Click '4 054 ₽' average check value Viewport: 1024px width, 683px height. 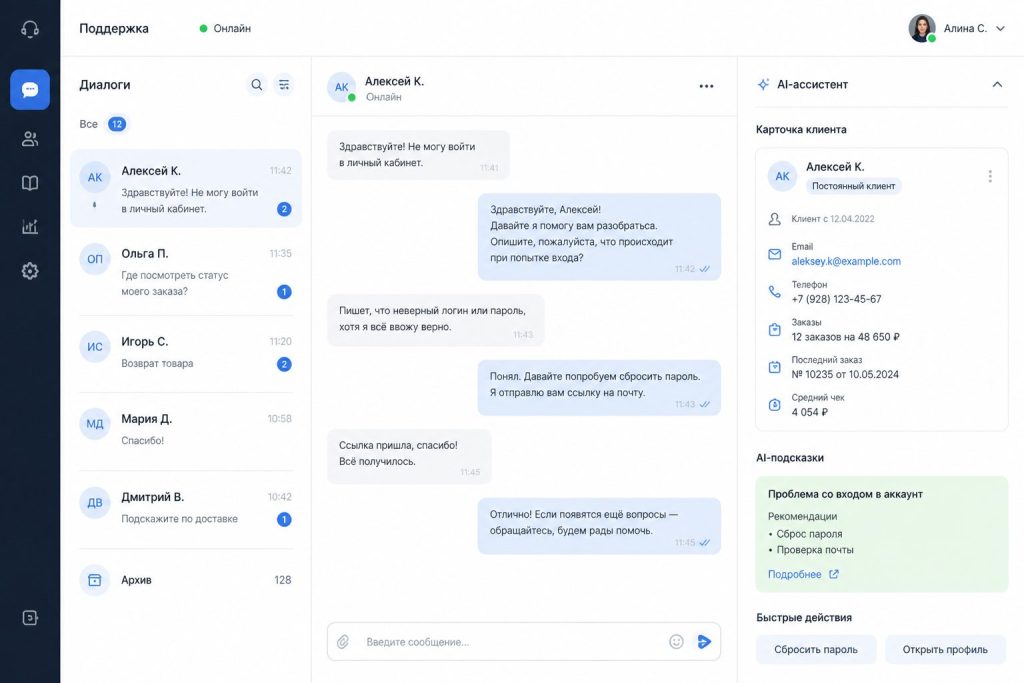coord(810,412)
